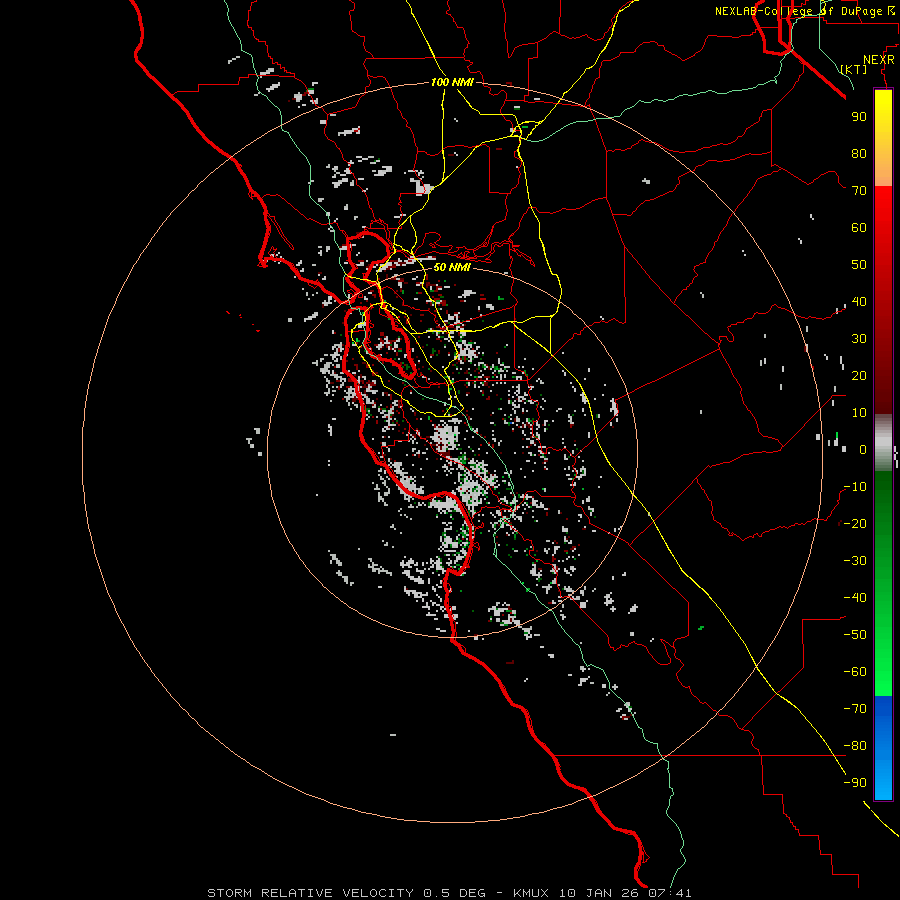
Task: Select the -30 value on the velocity scale
Action: [855, 561]
